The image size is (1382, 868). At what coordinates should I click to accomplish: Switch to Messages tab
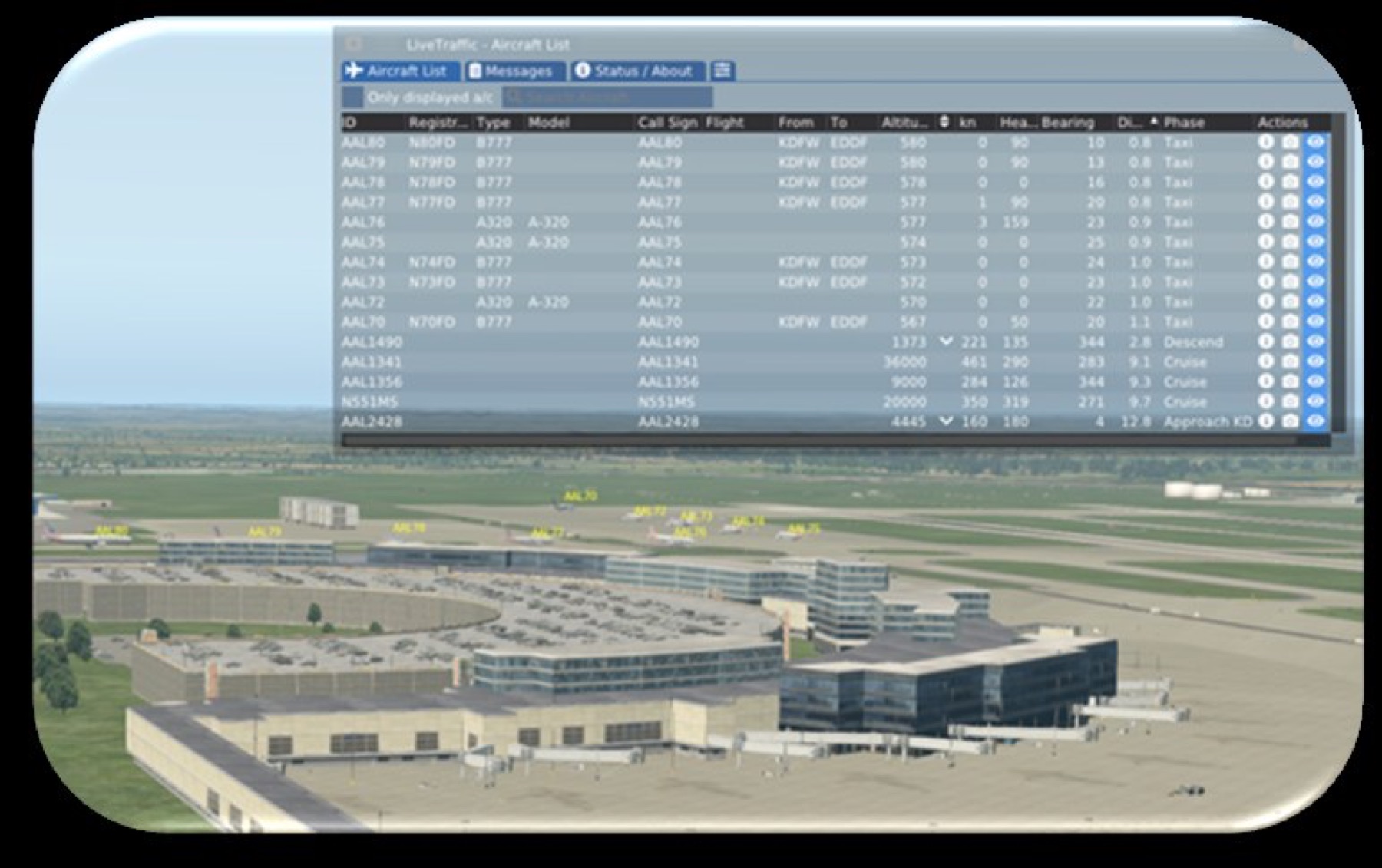tap(516, 71)
